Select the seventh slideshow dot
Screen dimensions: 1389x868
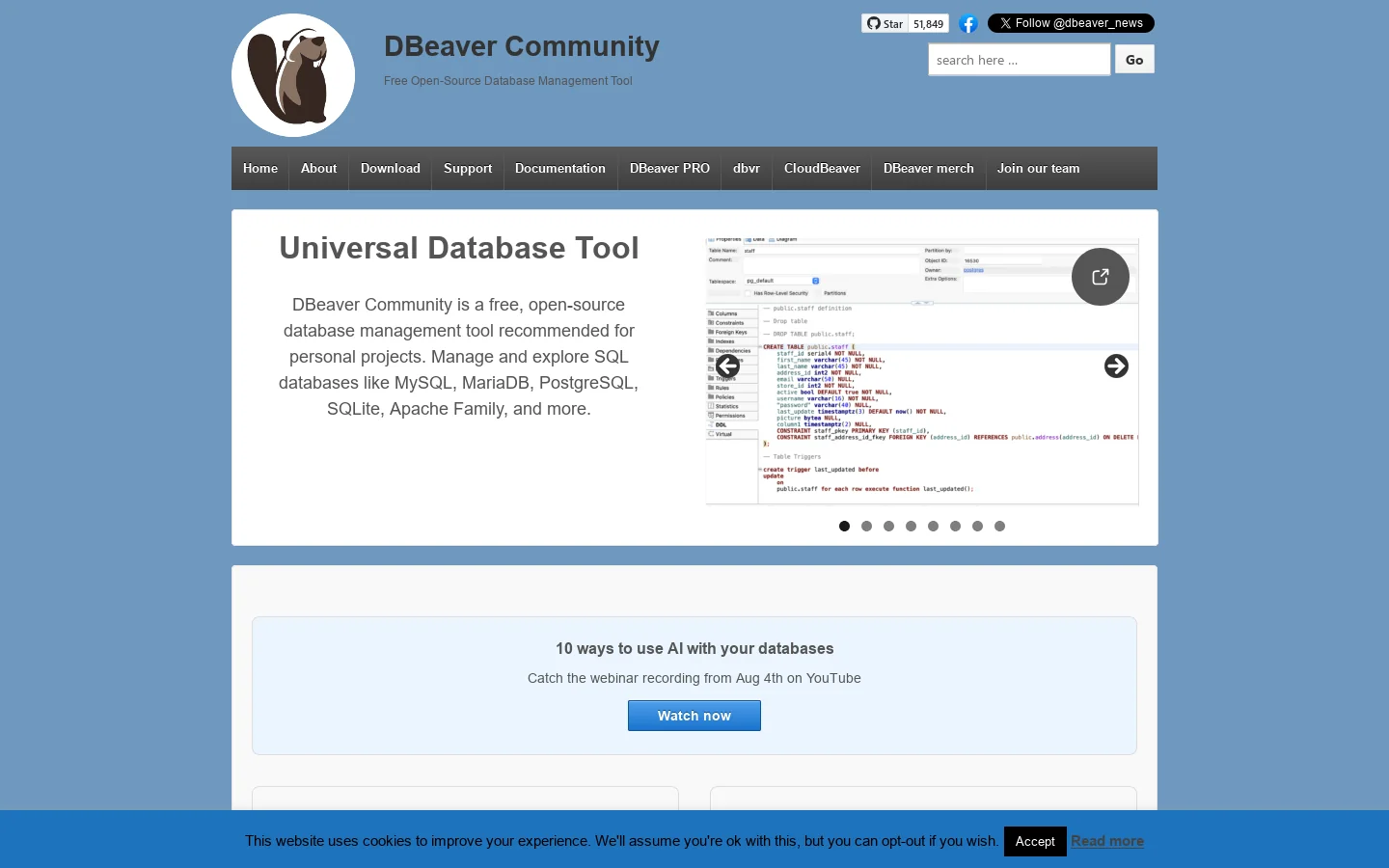point(977,527)
